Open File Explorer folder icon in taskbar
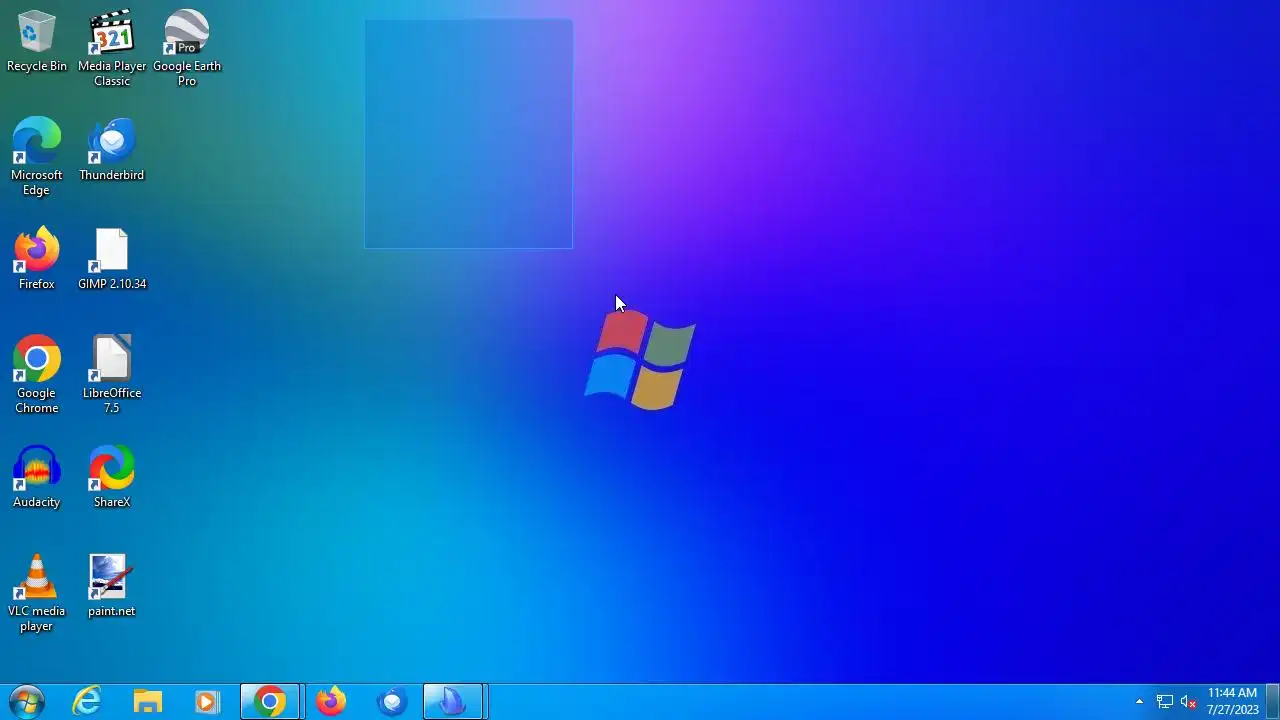This screenshot has width=1280, height=720. point(148,702)
